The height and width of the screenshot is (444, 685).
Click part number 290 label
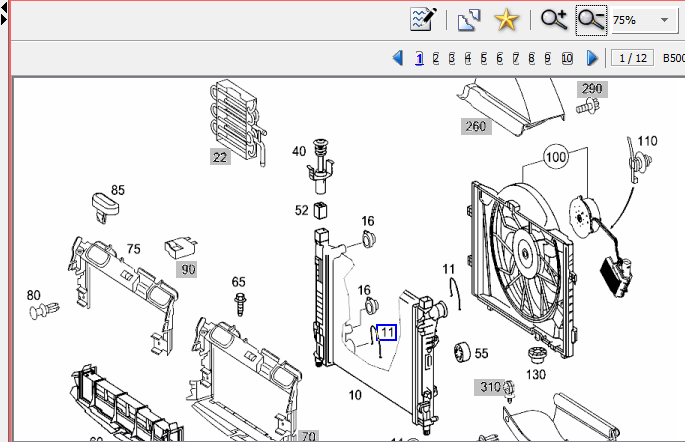(x=594, y=89)
